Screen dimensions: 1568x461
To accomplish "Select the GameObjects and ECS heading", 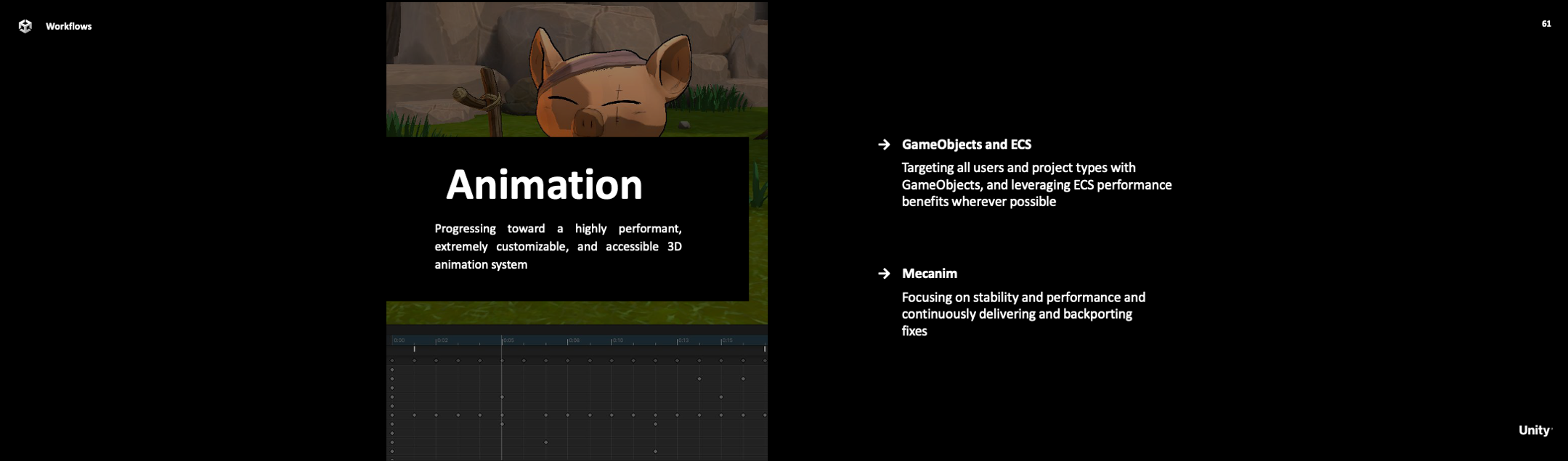I will (x=966, y=144).
